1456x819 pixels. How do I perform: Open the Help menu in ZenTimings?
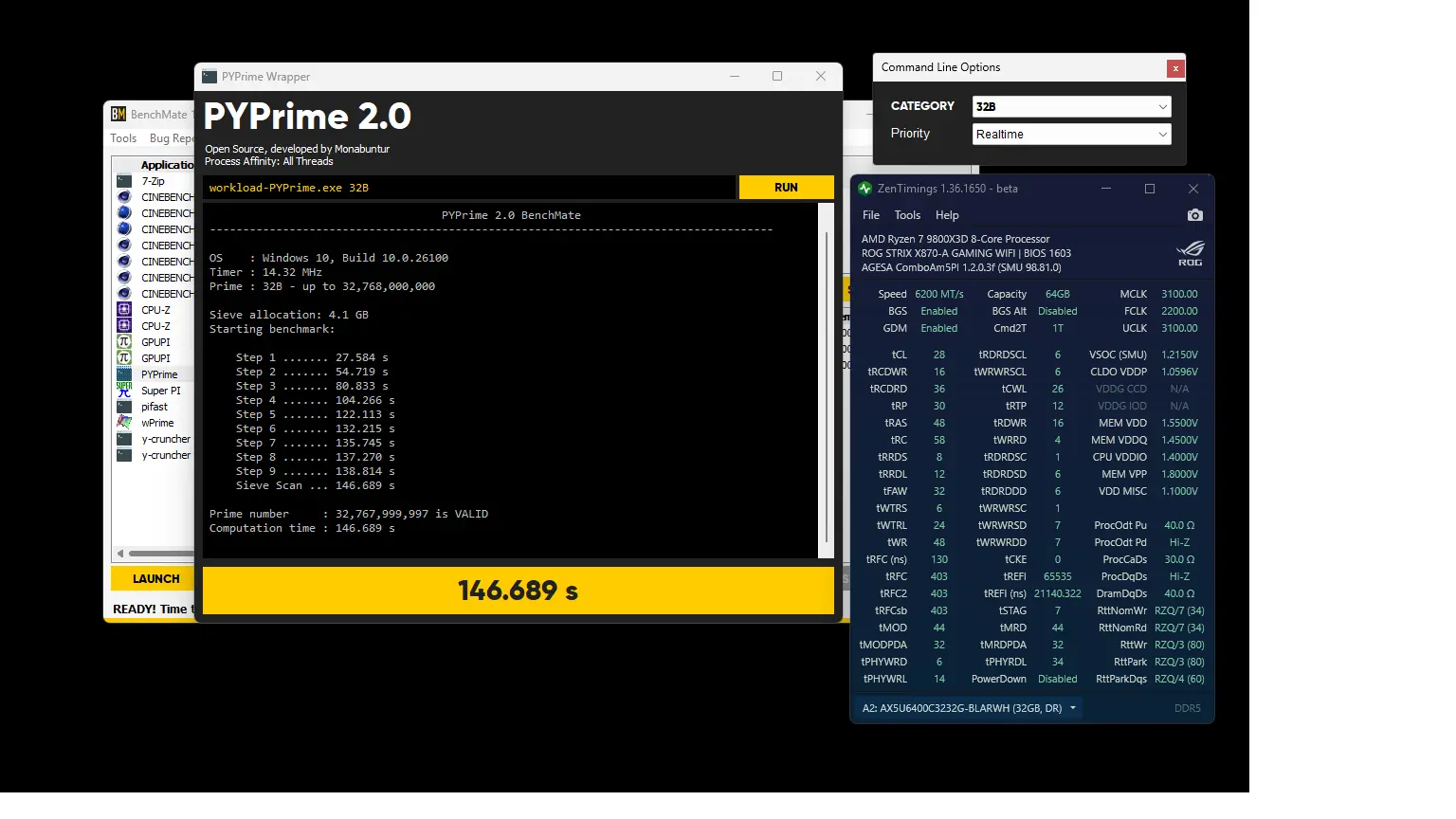pos(947,215)
